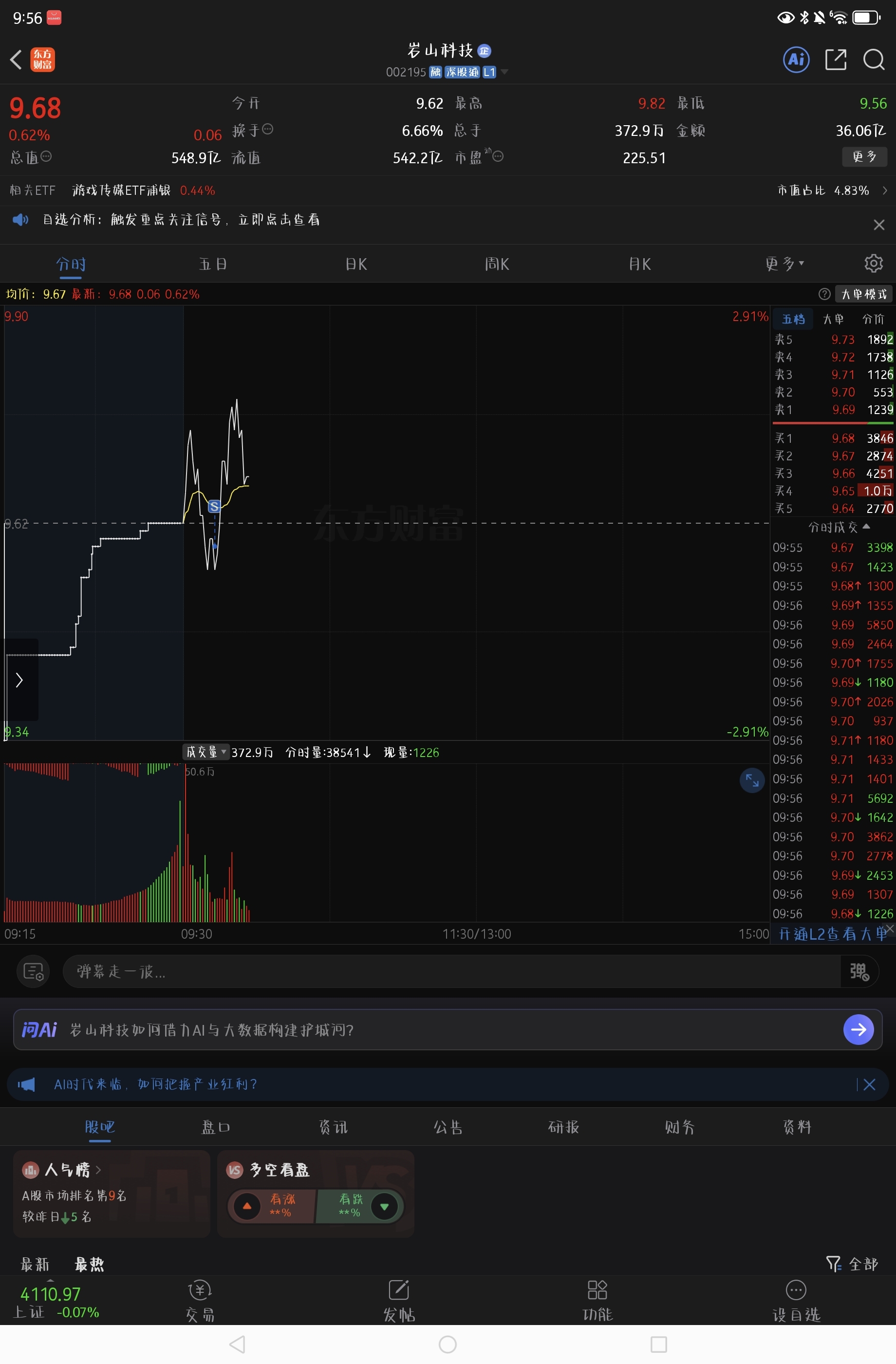Select the 大单 tab

[833, 319]
